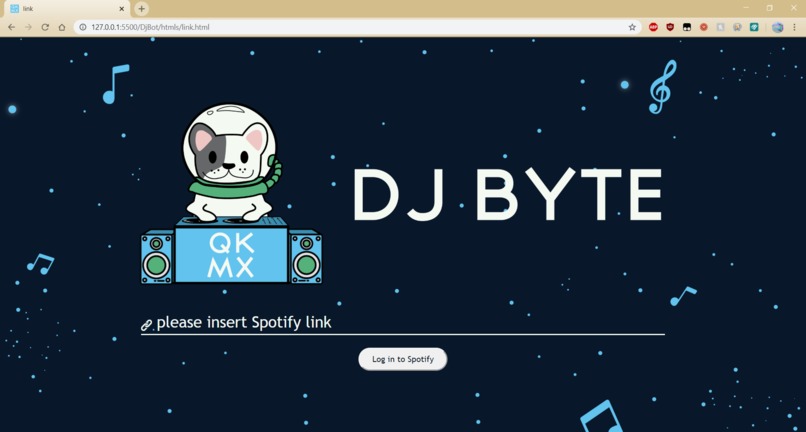Minimize the Chrome window
Screen dimensions: 806x432
[746, 8]
